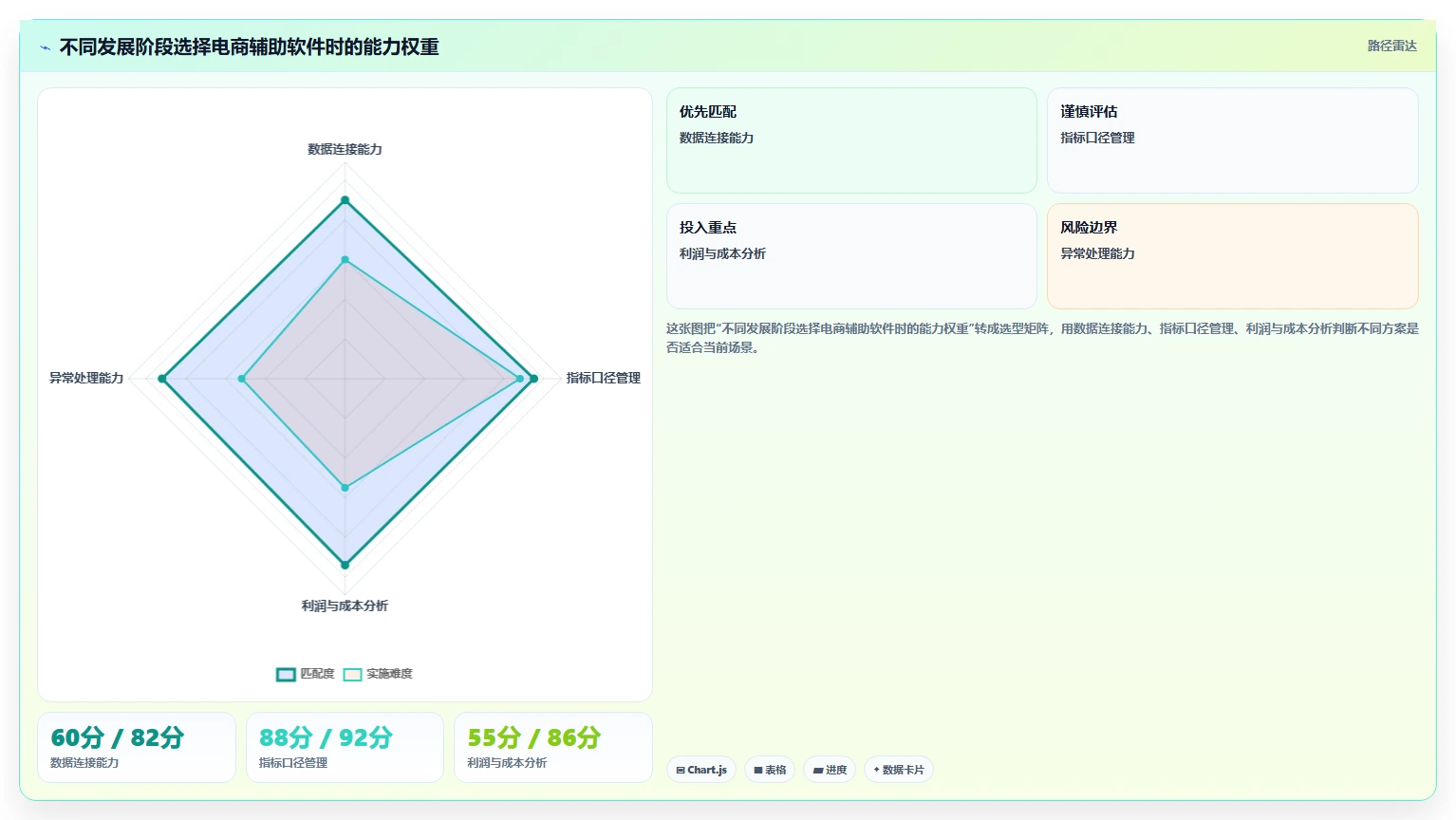Open the 优先匹配 card

[851, 140]
